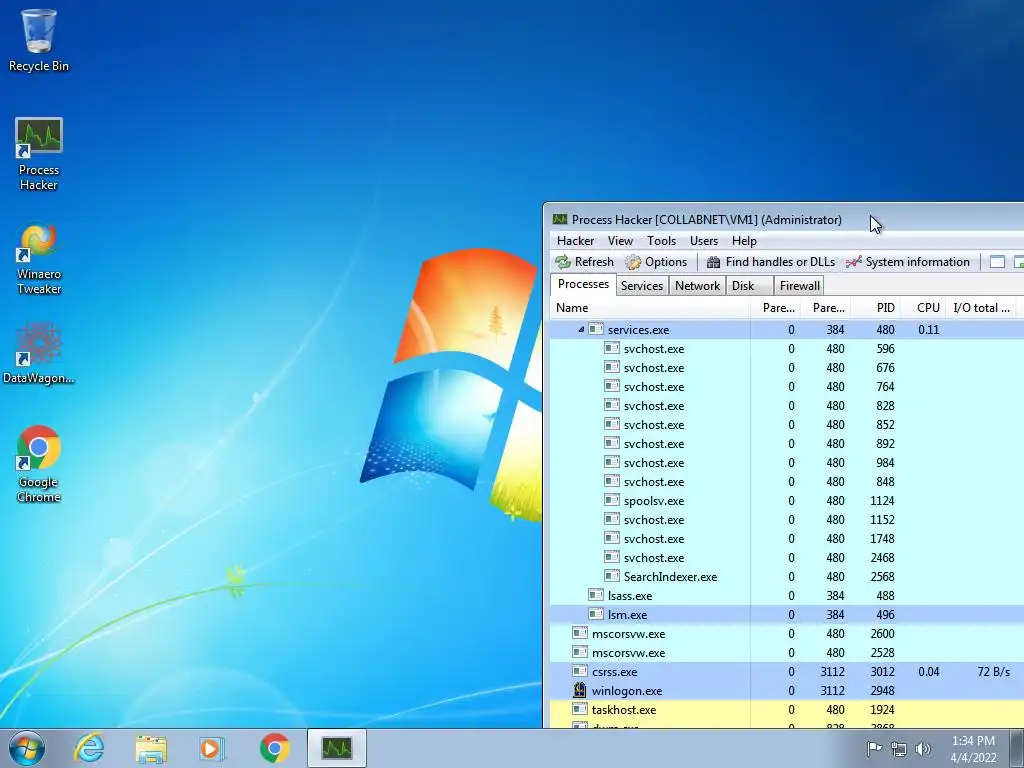This screenshot has height=768, width=1024.
Task: Collapse the services.exe tree node
Action: [x=581, y=330]
